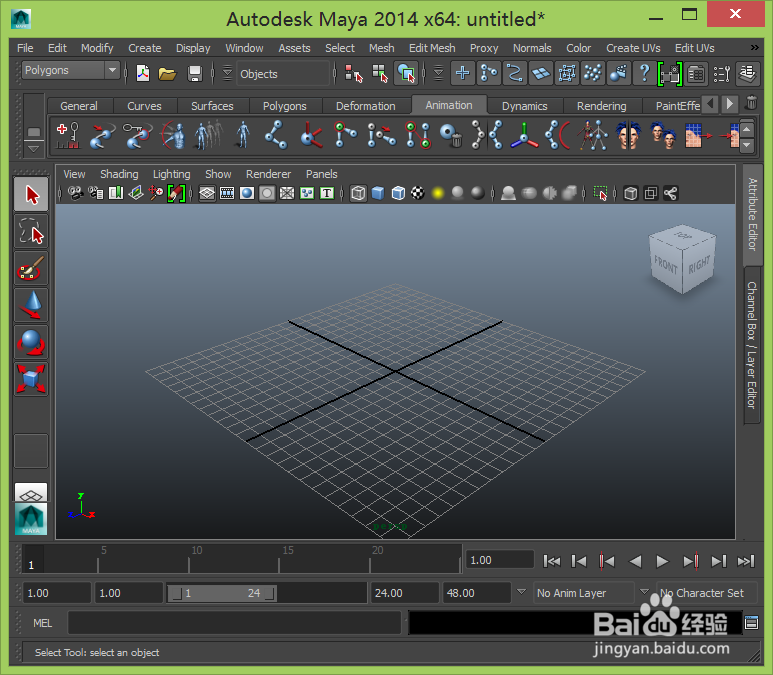Toggle viewport Isolate Select icon

(x=600, y=193)
